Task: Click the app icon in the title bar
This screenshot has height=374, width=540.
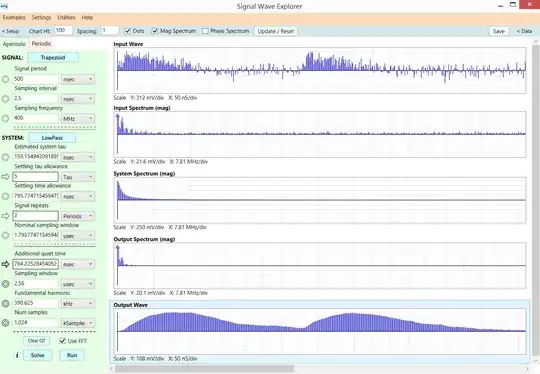Action: 4,6
